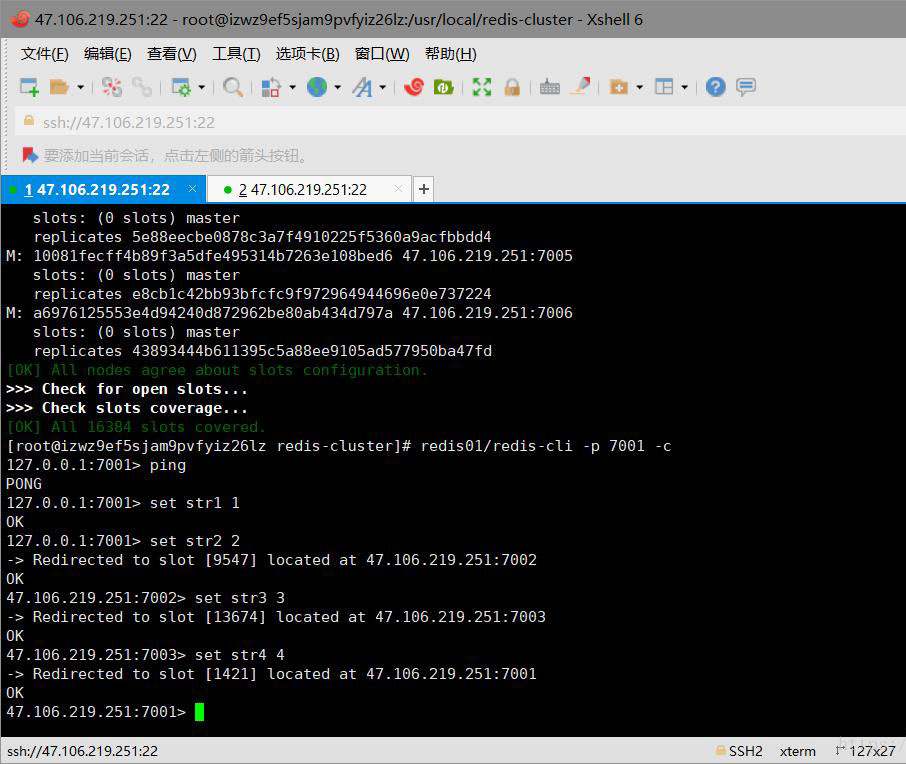
Task: Expand the color scheme dropdown arrow
Action: (x=292, y=88)
